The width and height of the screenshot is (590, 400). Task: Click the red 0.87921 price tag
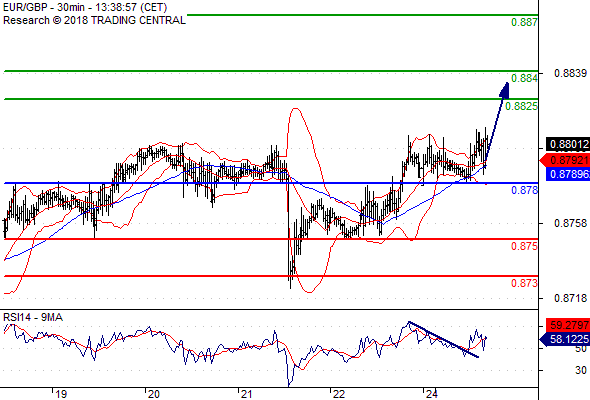pos(565,160)
